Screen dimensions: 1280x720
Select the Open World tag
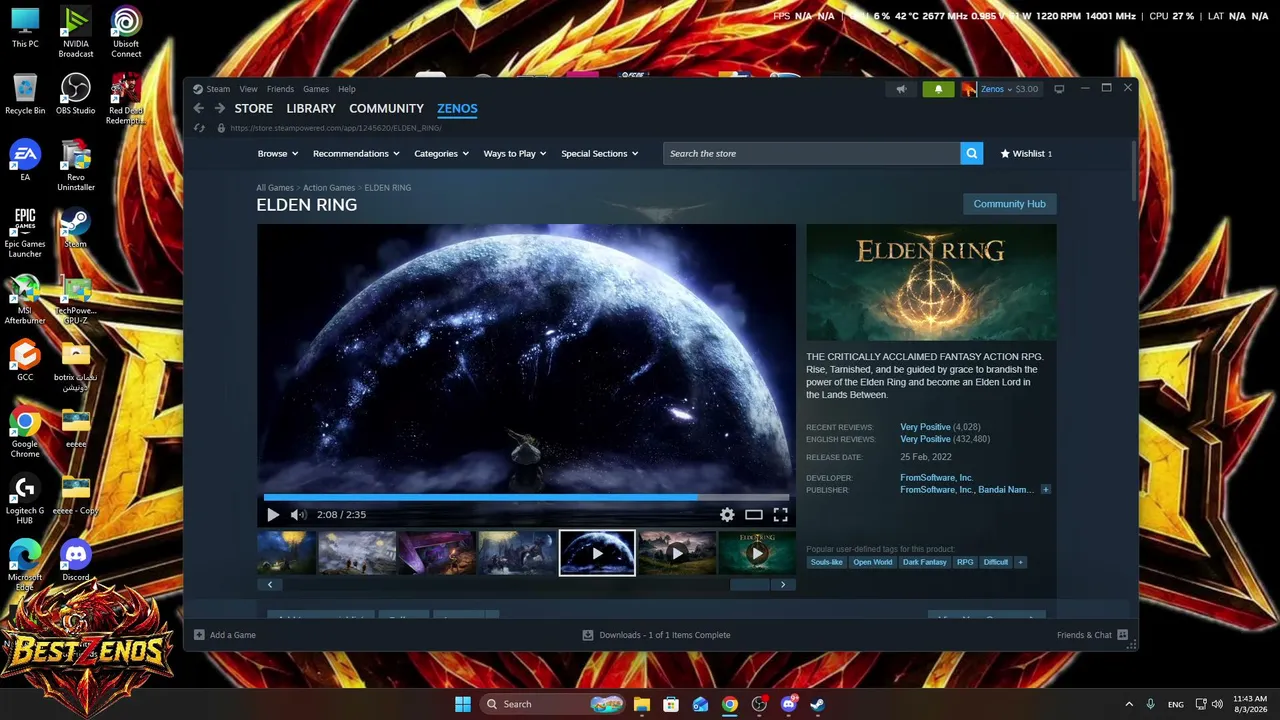click(x=872, y=562)
